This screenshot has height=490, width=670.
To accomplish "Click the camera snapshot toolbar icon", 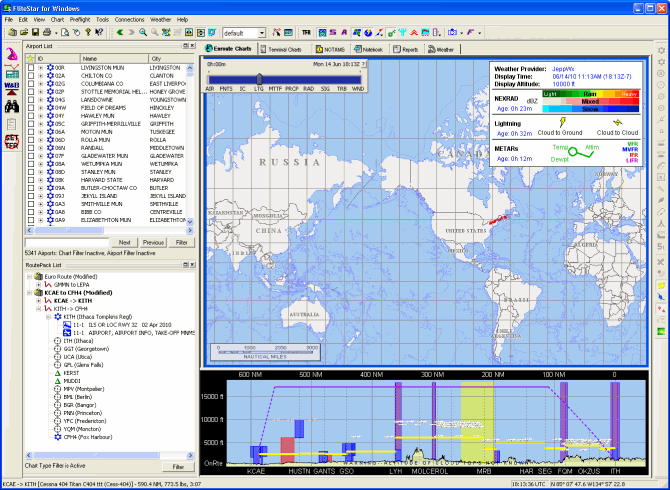I will click(x=453, y=32).
